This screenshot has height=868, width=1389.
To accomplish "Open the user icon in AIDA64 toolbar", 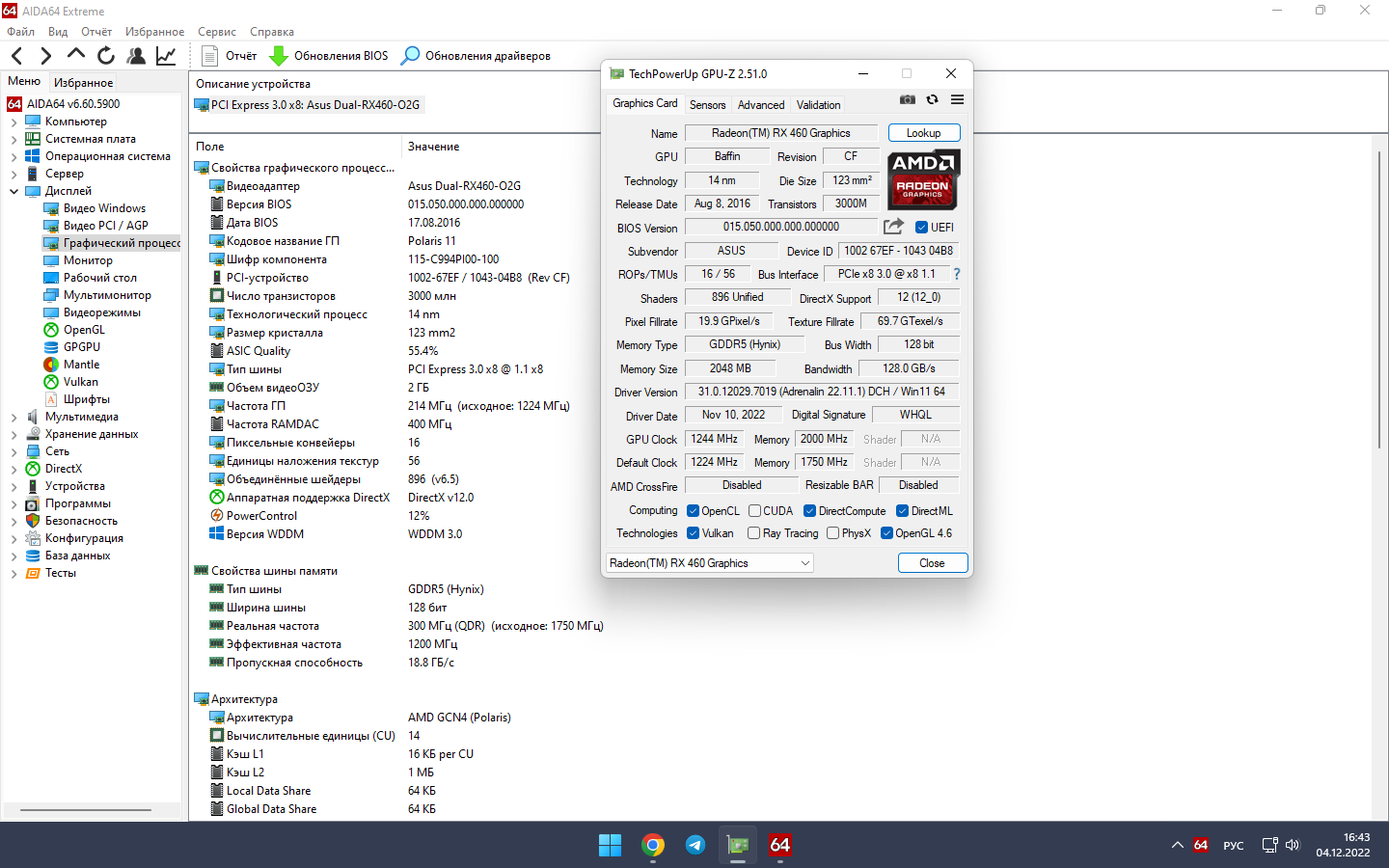I will [x=136, y=56].
